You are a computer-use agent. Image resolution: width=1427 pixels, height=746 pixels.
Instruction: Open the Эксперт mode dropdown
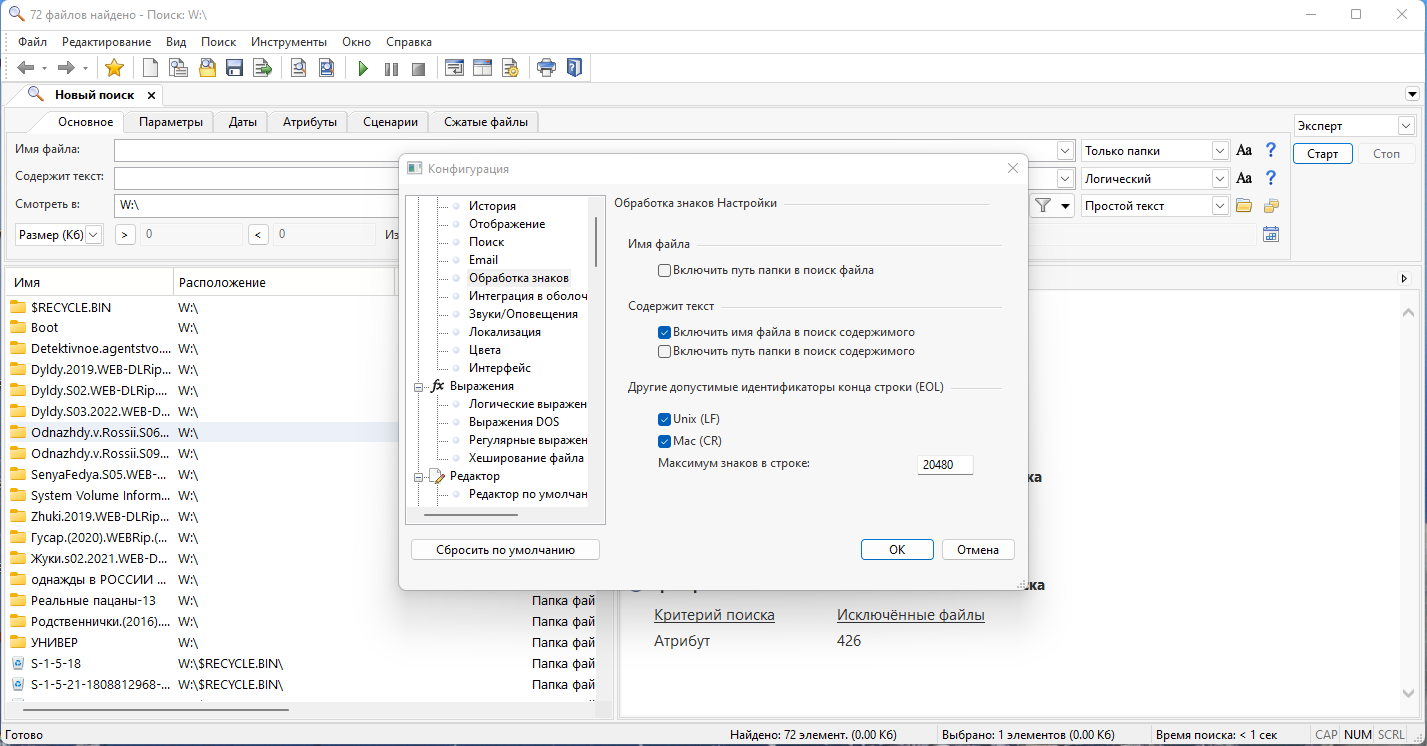[x=1405, y=126]
